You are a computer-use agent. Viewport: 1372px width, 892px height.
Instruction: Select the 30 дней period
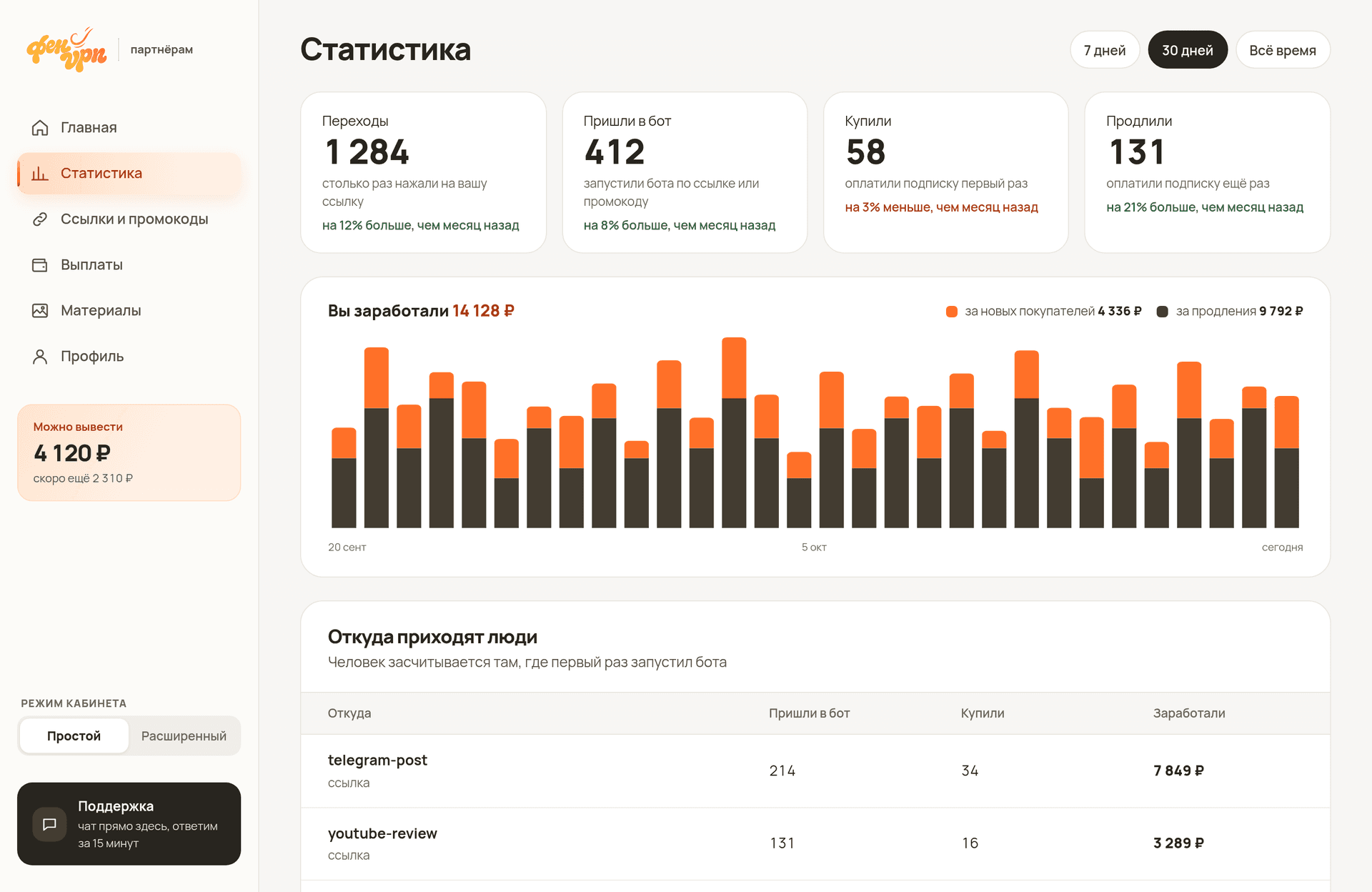(x=1188, y=50)
